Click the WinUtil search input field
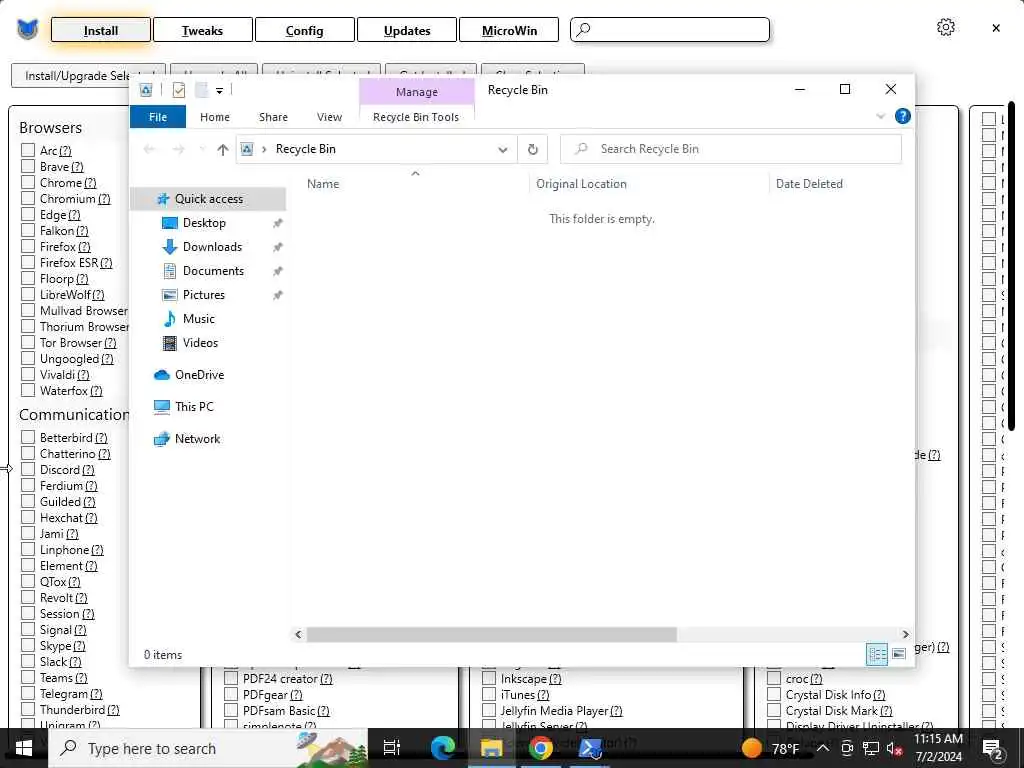The width and height of the screenshot is (1024, 768). [x=670, y=29]
